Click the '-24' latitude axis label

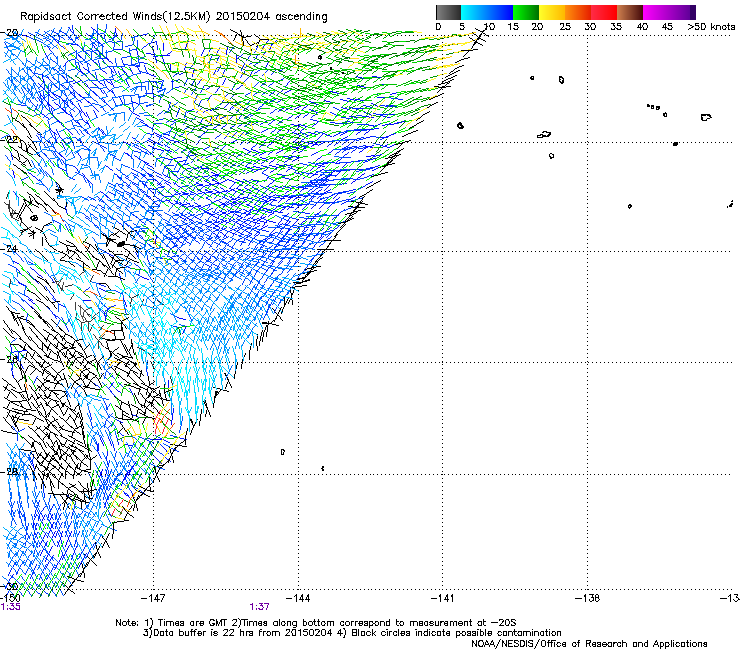tap(10, 248)
